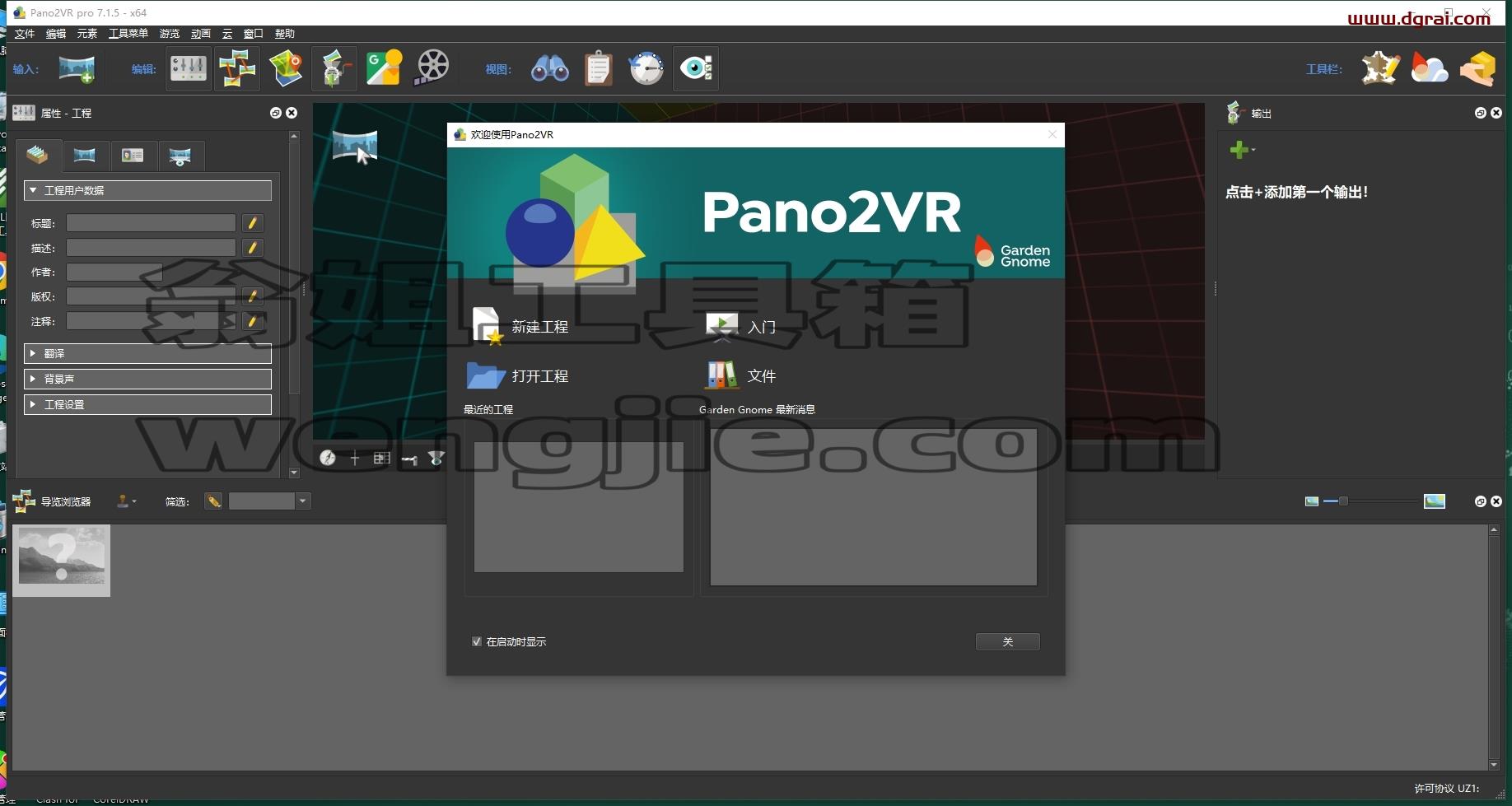Open the 帮助 menu
This screenshot has height=806, width=1512.
click(x=285, y=34)
